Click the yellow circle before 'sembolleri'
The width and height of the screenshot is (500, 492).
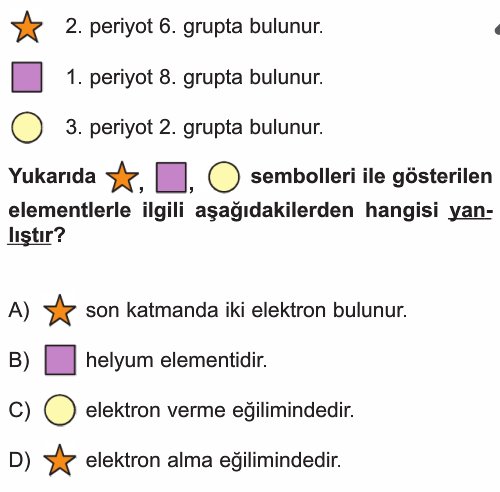click(224, 177)
